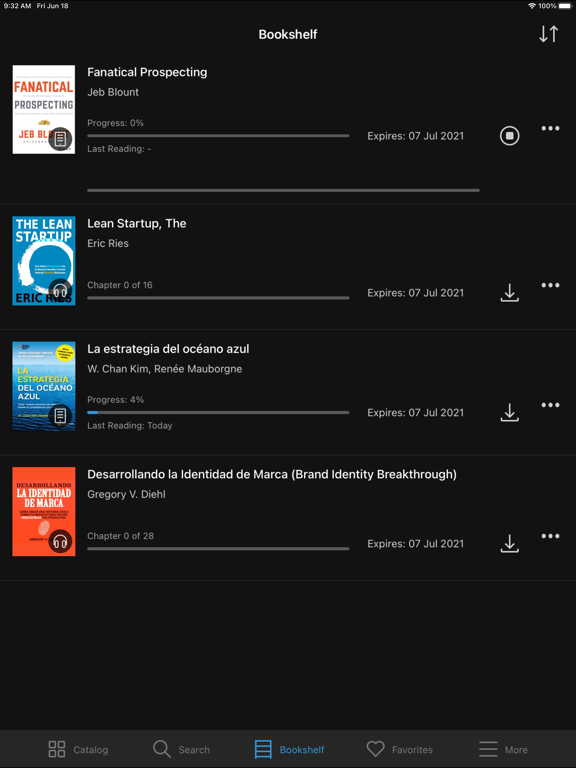Click the chapter progress bar of Lean Startup
576x768 pixels.
point(218,298)
